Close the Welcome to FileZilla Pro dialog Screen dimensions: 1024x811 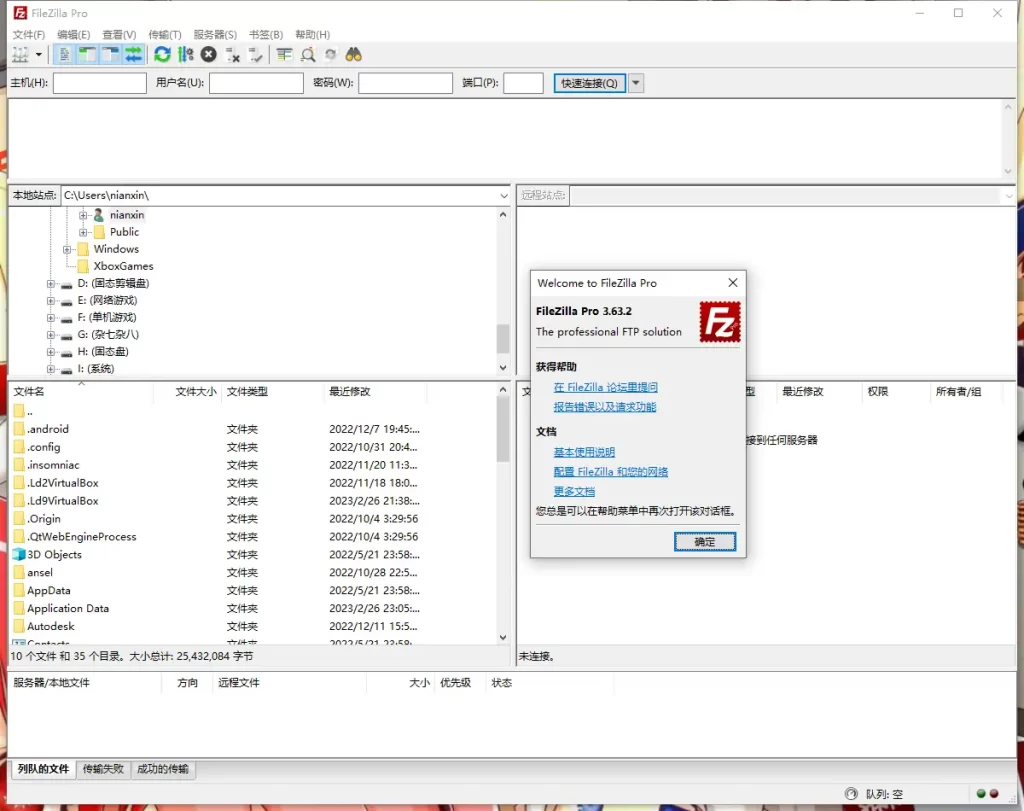[x=733, y=282]
